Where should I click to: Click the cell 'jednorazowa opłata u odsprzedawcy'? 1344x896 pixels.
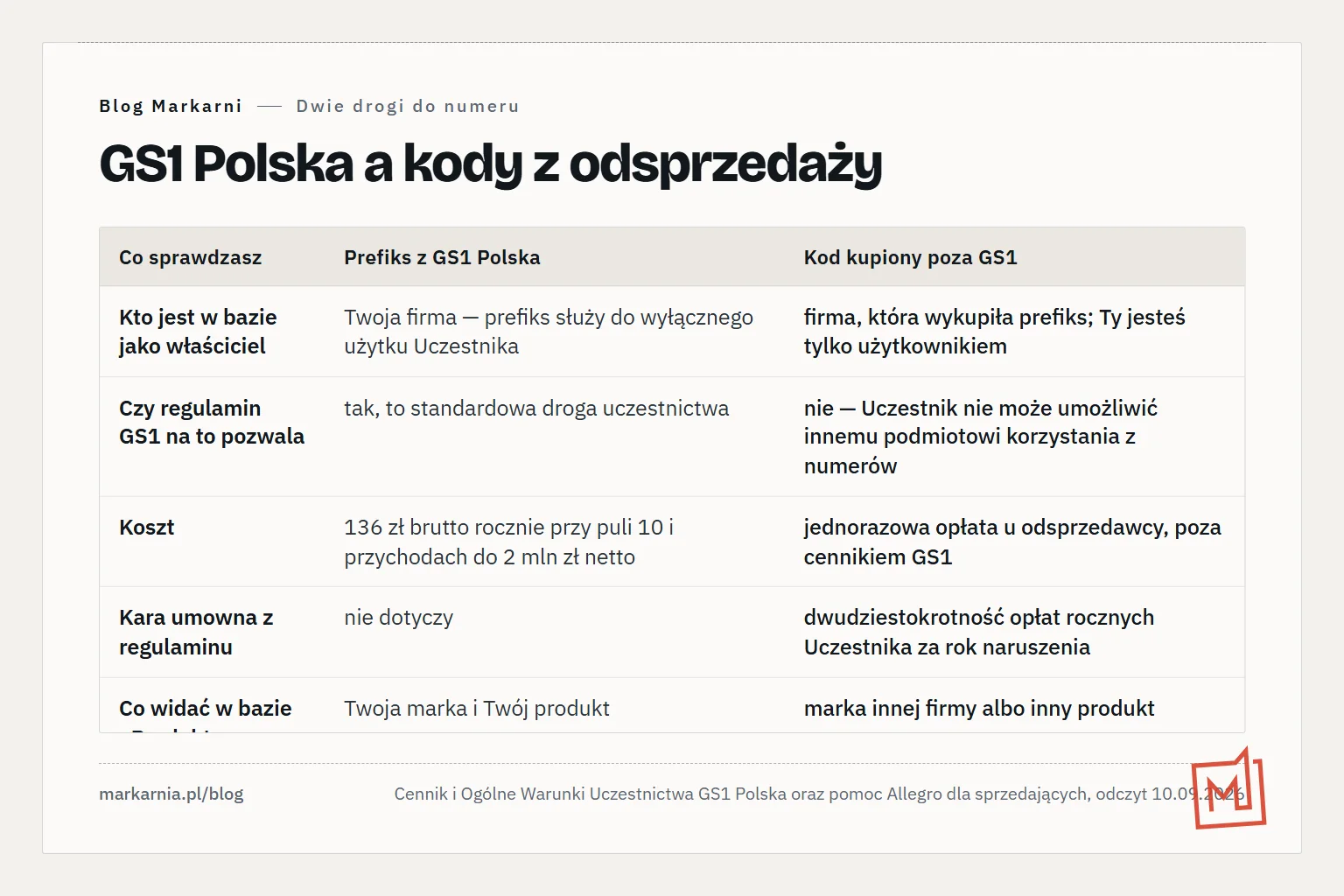(x=1012, y=542)
